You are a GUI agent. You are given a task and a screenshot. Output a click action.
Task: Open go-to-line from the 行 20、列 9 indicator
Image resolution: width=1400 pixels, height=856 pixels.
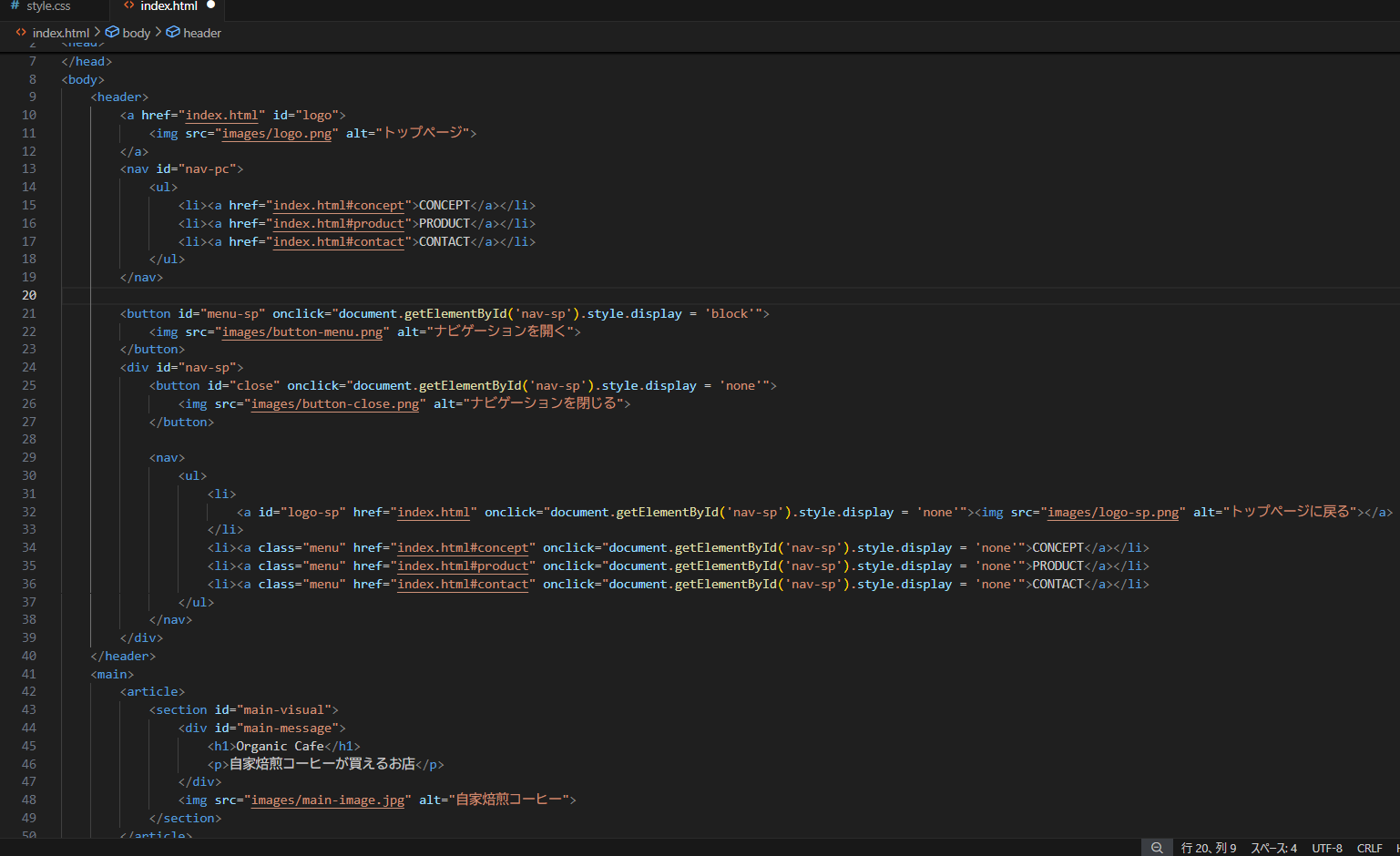(x=1209, y=848)
